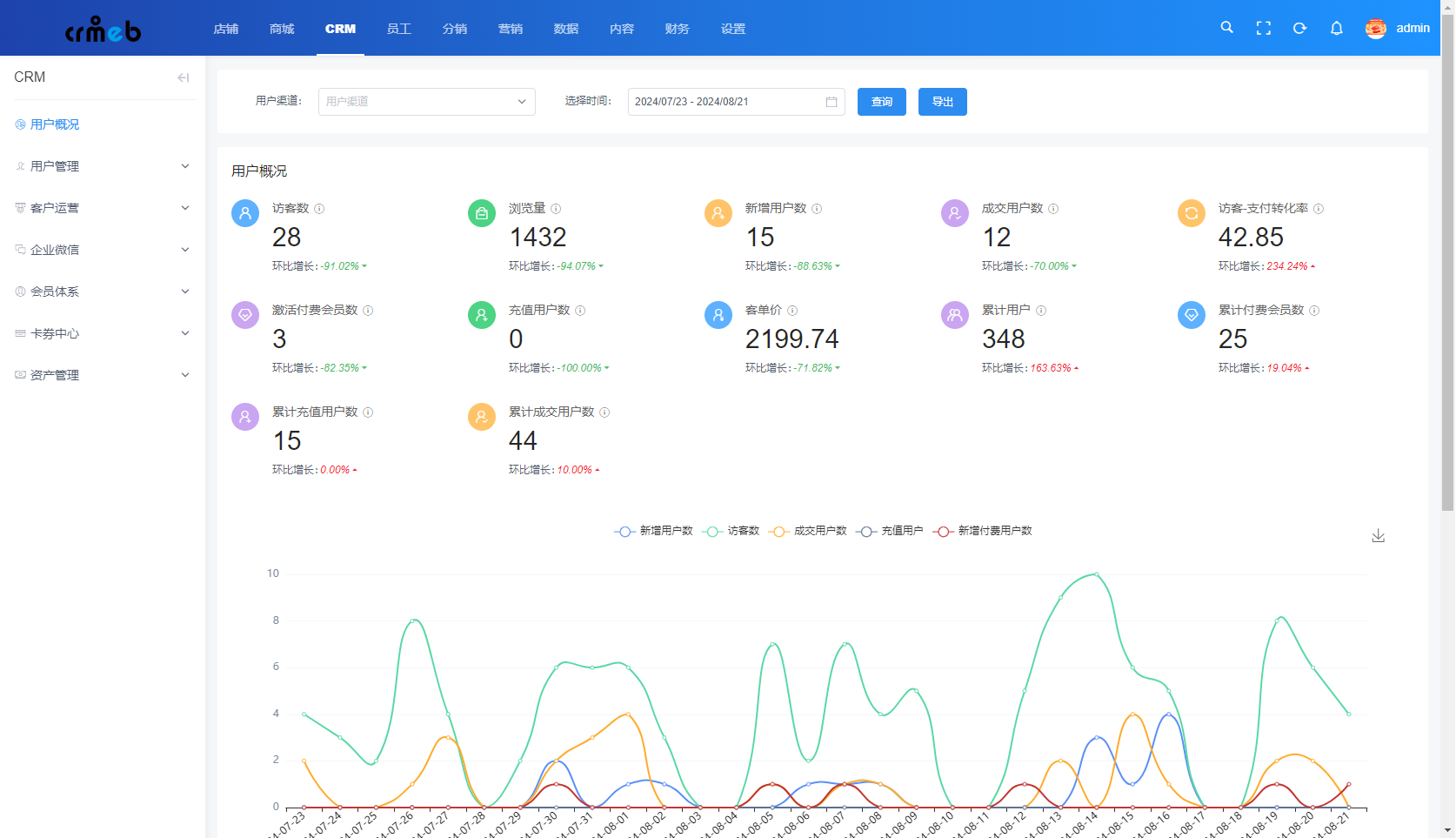Expand the 客户运营 sidebar menu
This screenshot has height=838, width=1456.
[x=103, y=208]
